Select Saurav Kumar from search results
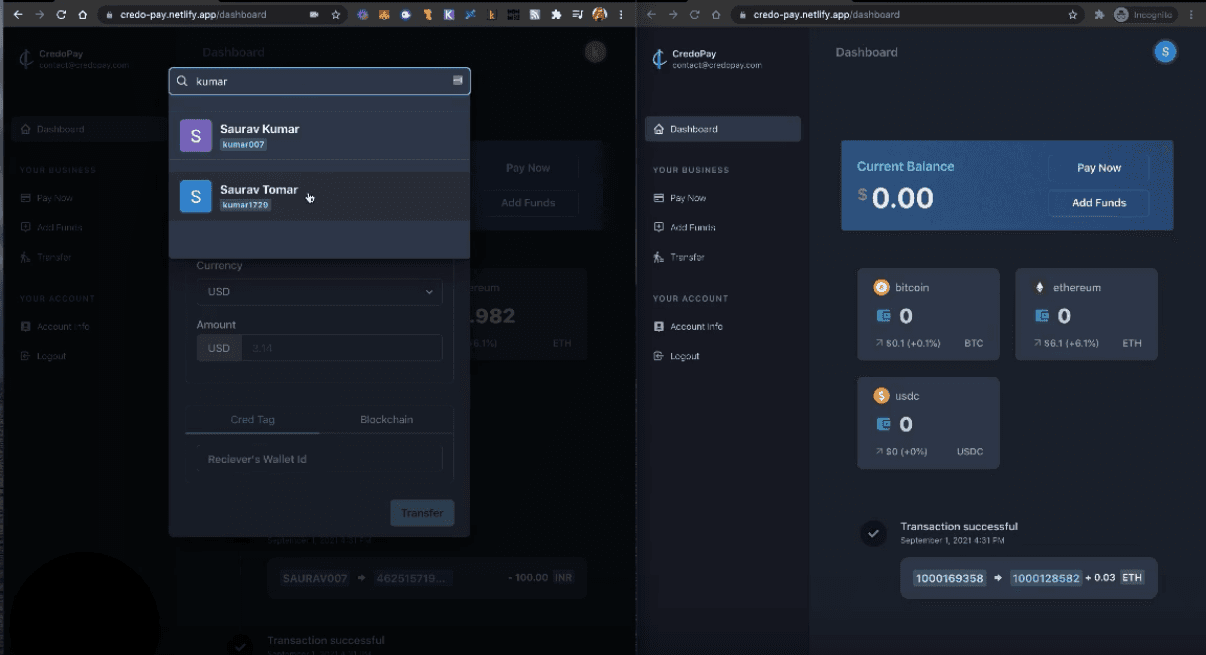 click(x=320, y=135)
